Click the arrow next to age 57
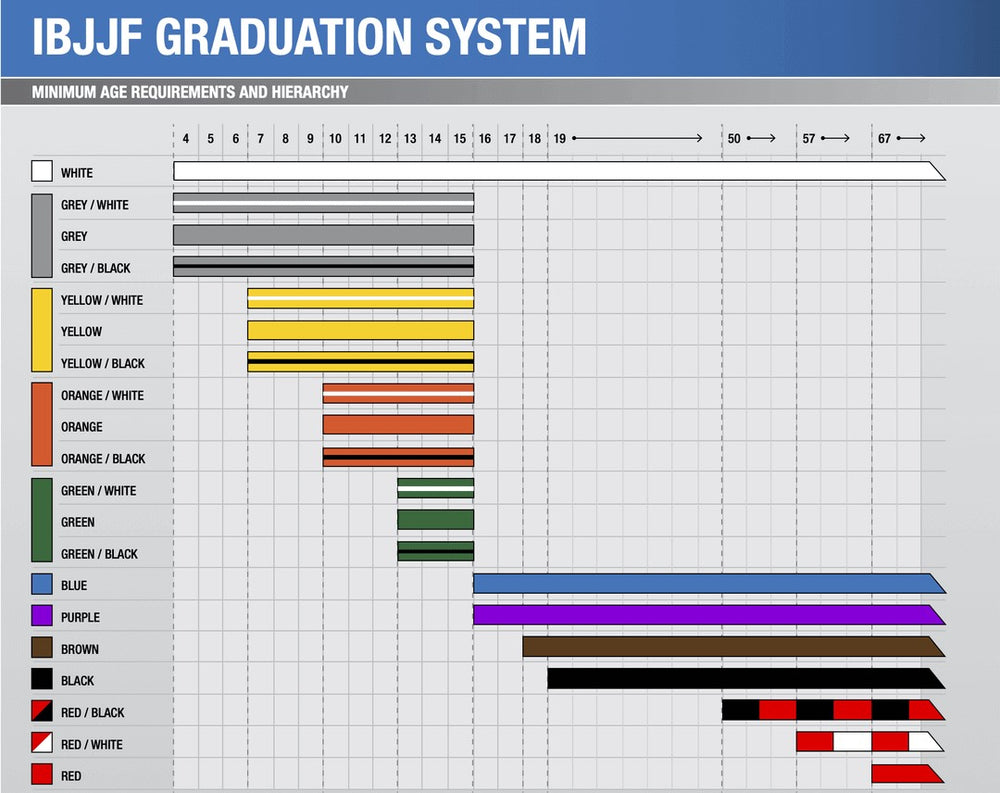 (x=835, y=138)
